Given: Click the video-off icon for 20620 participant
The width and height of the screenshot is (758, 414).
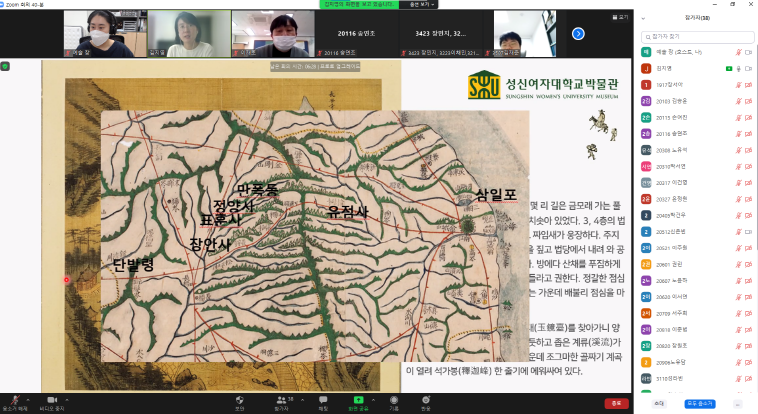Looking at the screenshot, I should coord(749,297).
